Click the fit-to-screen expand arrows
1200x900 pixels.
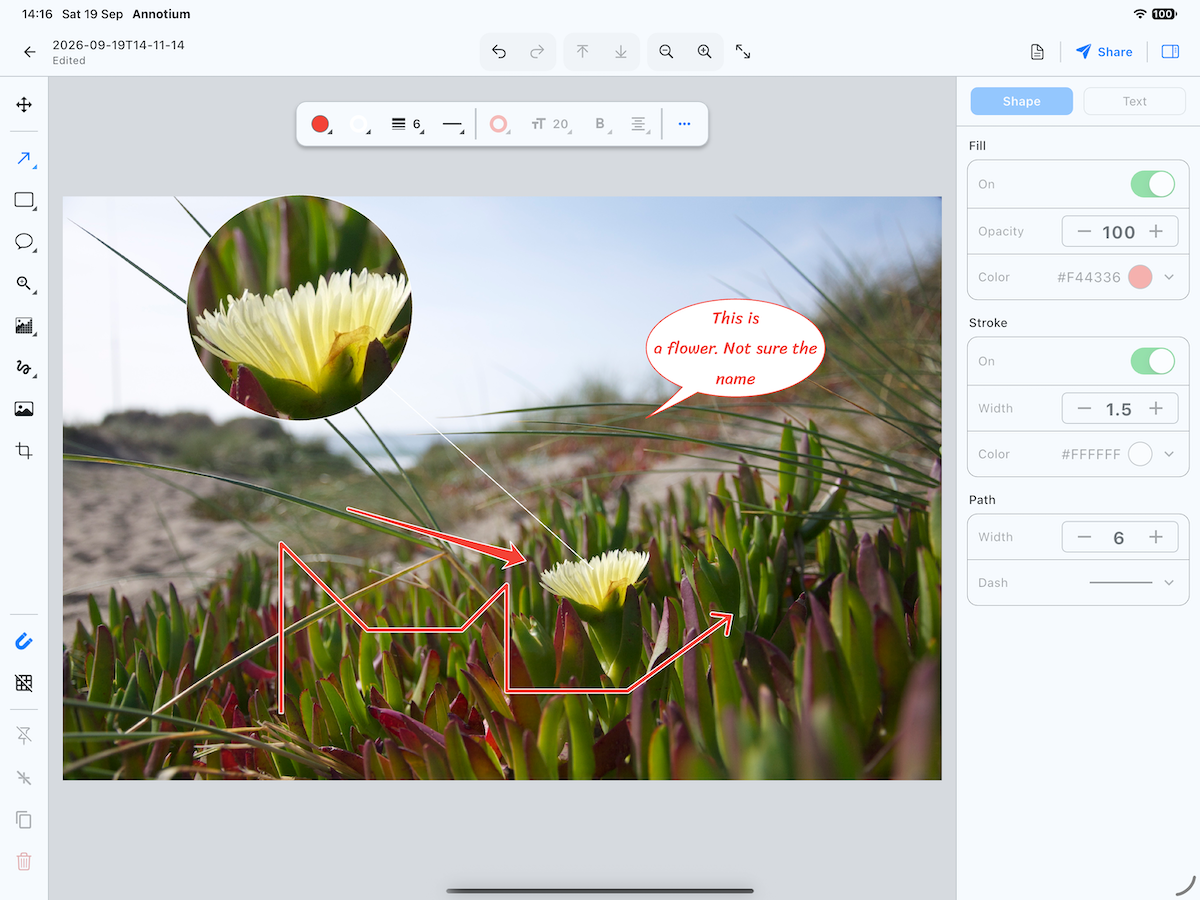pyautogui.click(x=743, y=52)
